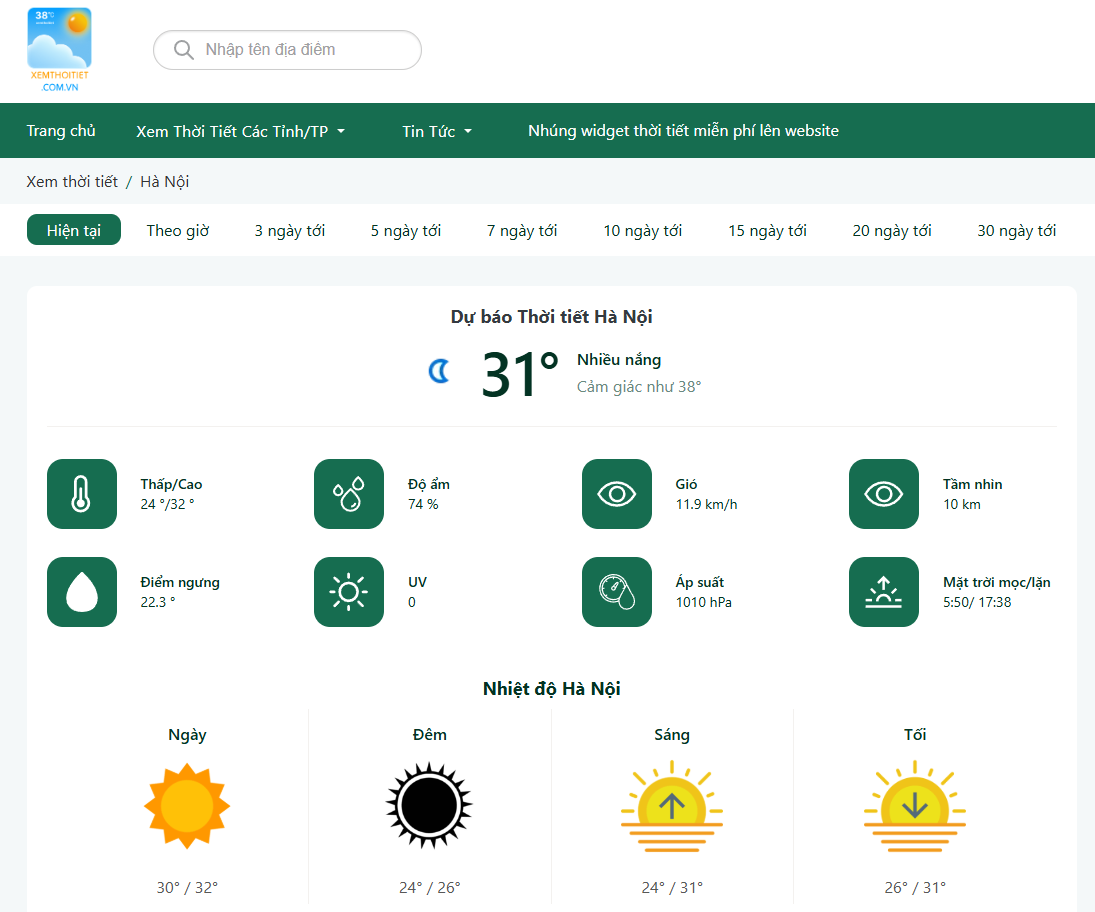
Task: Click the XemThoiTiet site logo
Action: pyautogui.click(x=60, y=50)
